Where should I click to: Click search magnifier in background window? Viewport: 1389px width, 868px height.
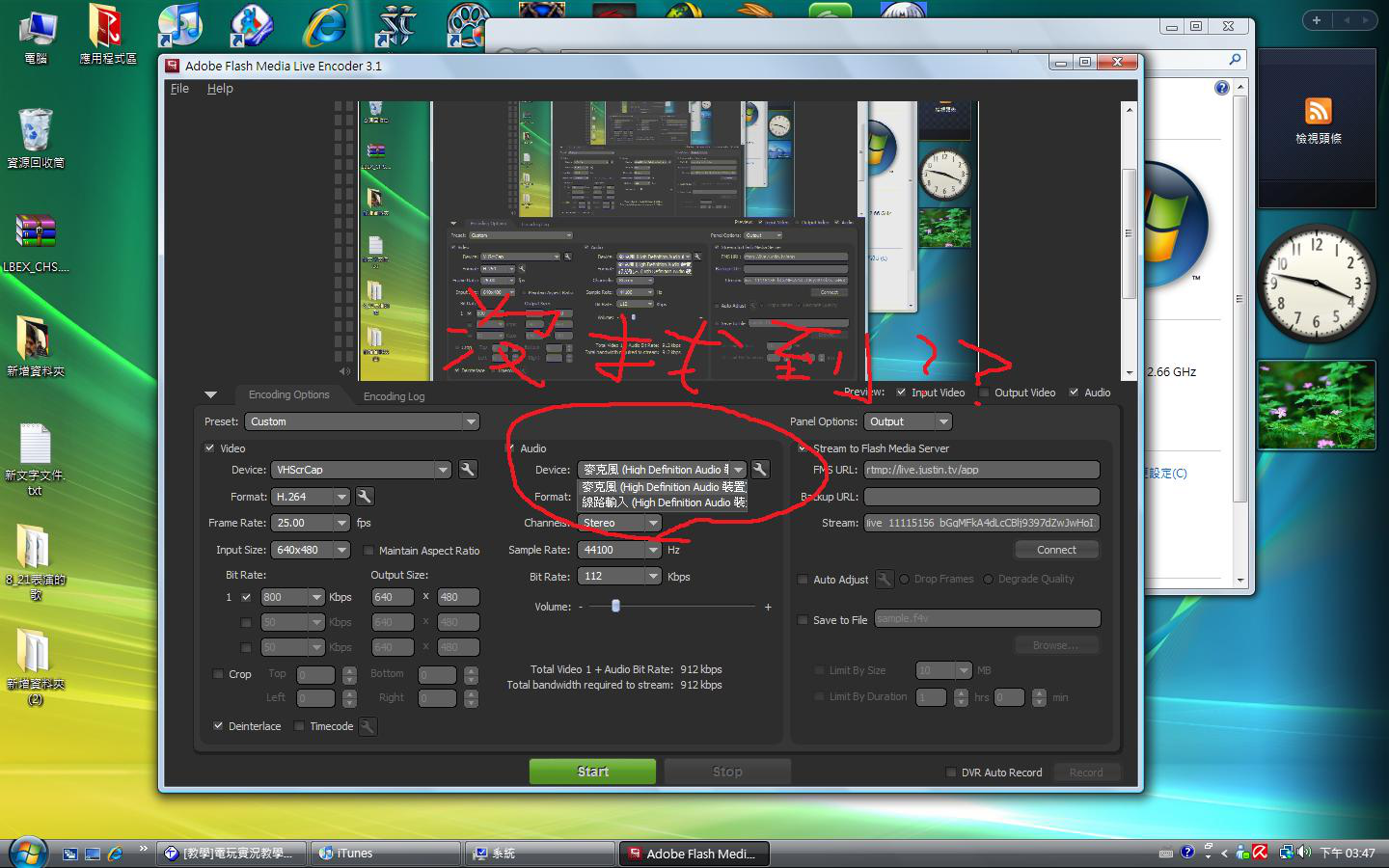[1235, 60]
